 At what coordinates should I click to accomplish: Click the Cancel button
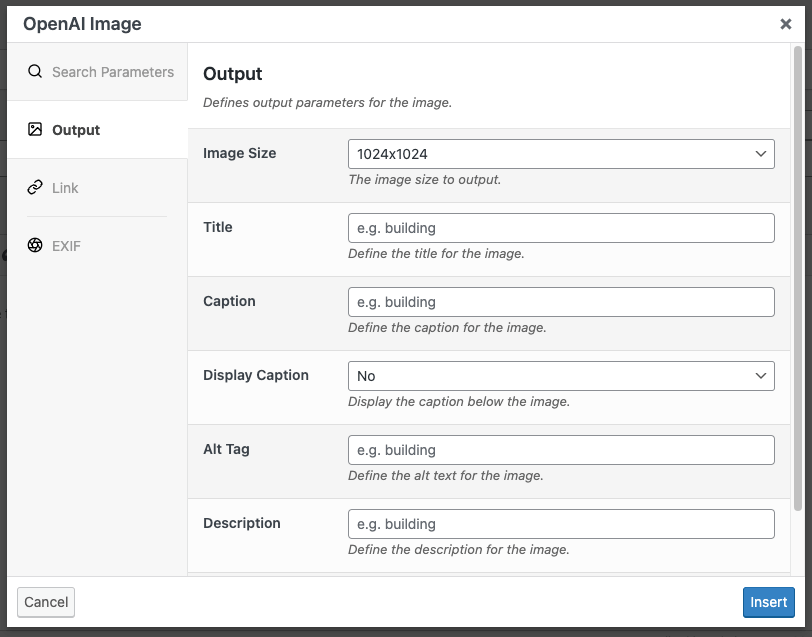point(46,602)
